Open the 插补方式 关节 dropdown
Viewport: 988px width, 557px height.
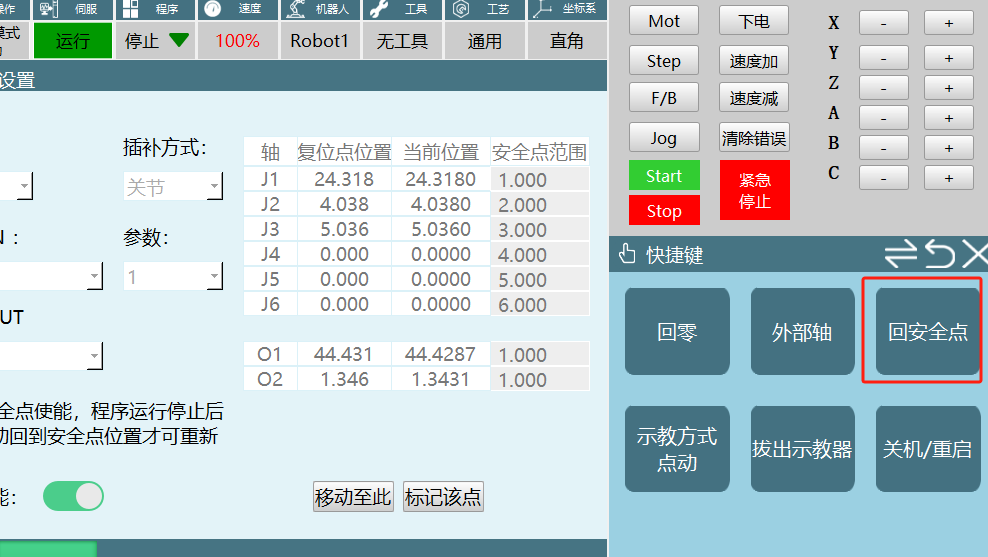pos(173,187)
